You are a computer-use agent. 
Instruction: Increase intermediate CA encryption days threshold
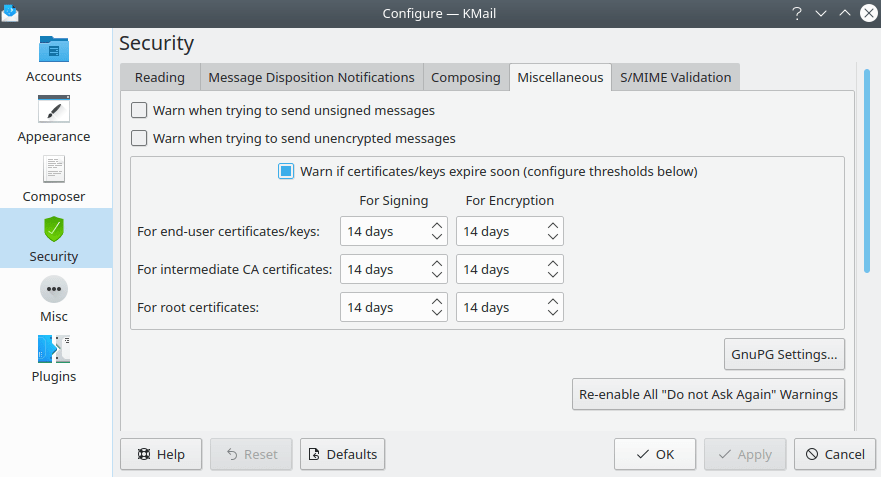coord(553,264)
